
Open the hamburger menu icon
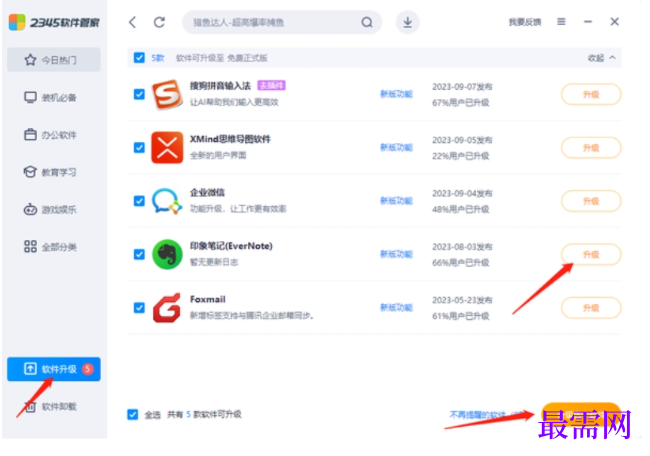pos(561,22)
